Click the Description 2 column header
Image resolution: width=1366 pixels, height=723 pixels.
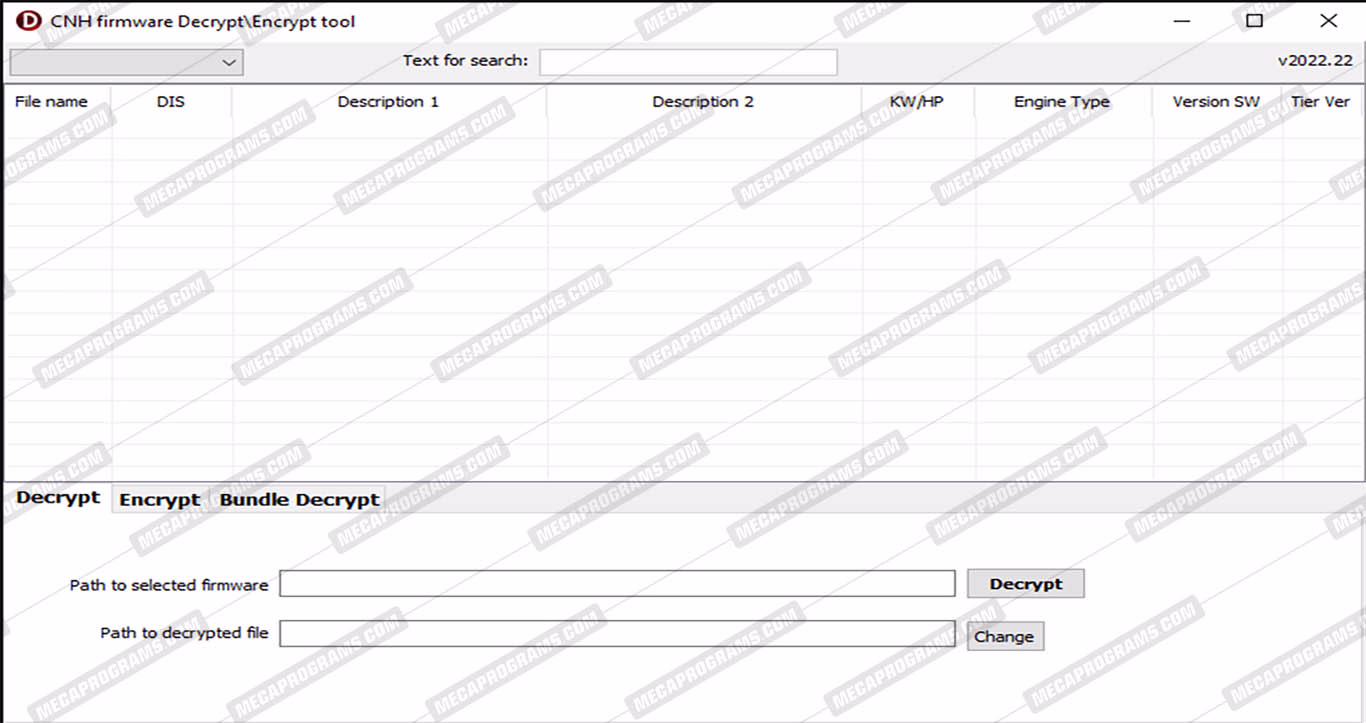point(703,102)
